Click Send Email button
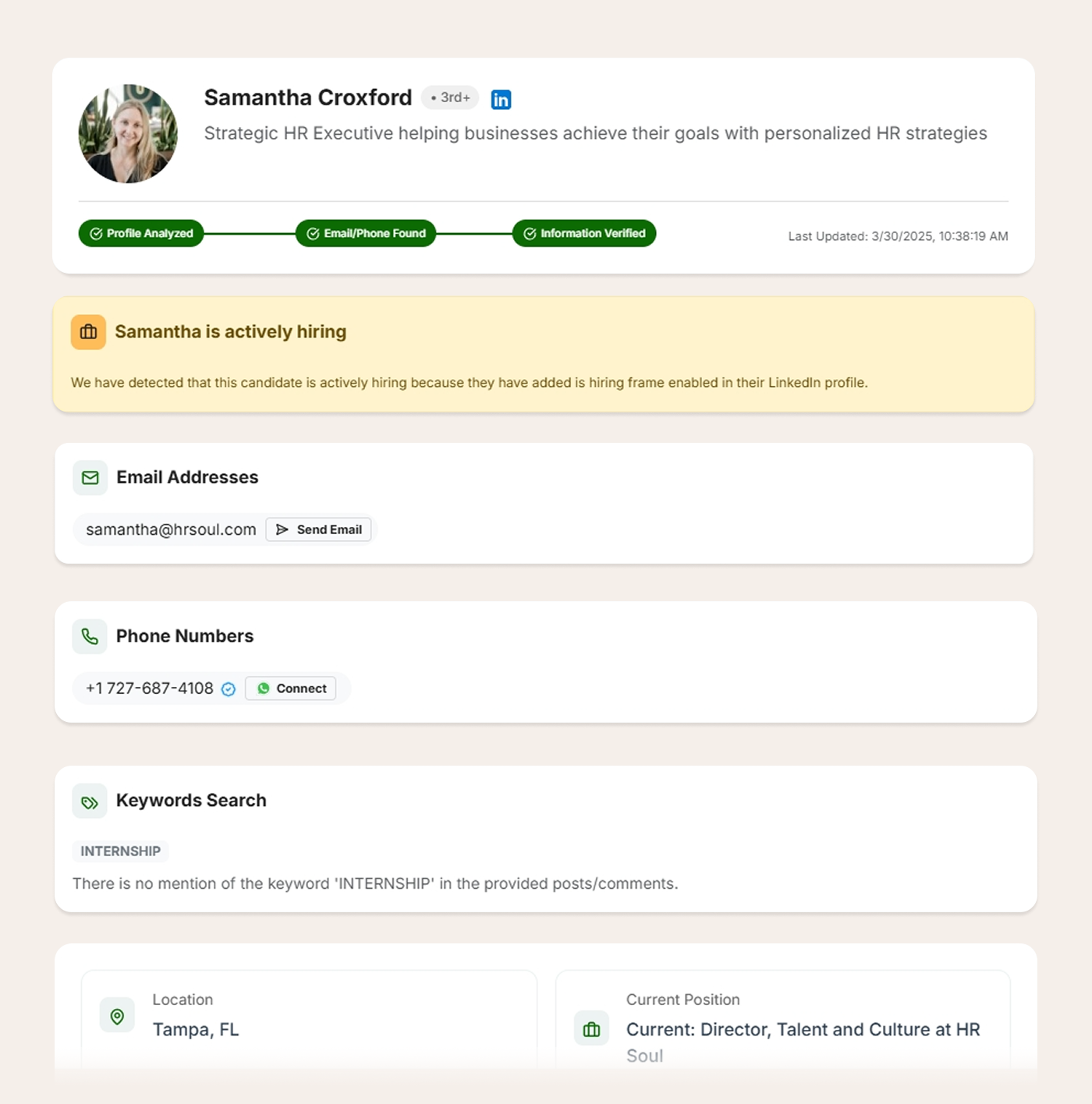 [x=319, y=529]
